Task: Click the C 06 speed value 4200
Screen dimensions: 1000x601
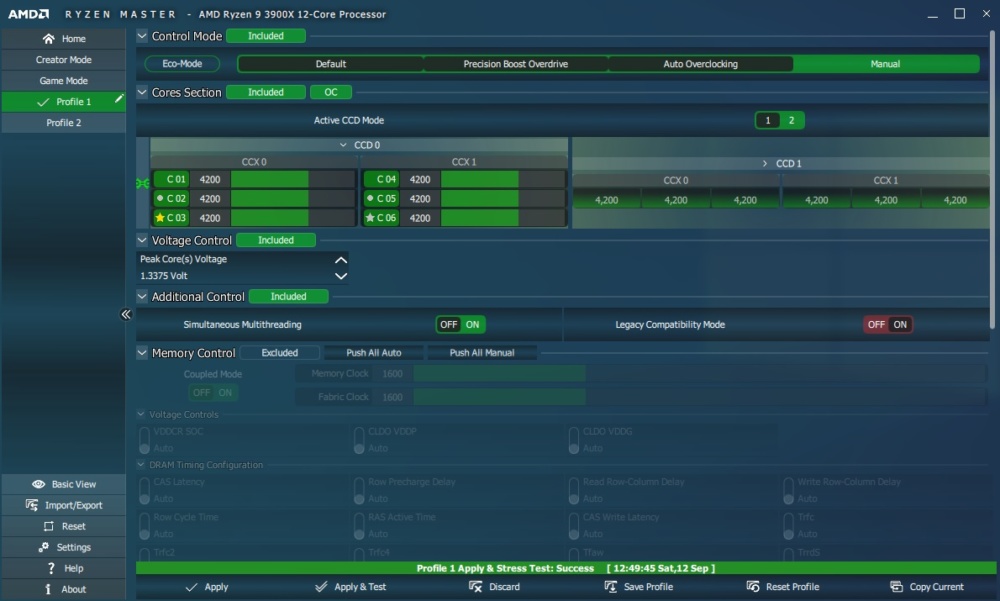Action: pos(420,218)
